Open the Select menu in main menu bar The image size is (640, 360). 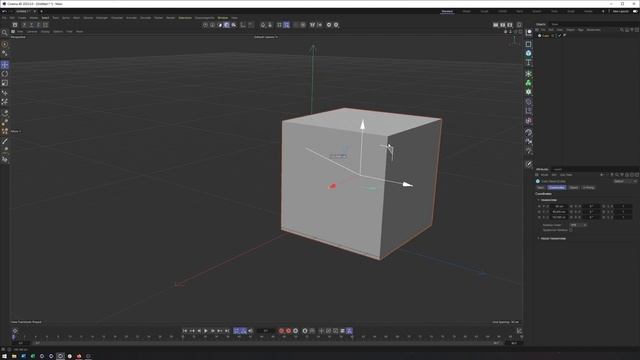tap(45, 18)
